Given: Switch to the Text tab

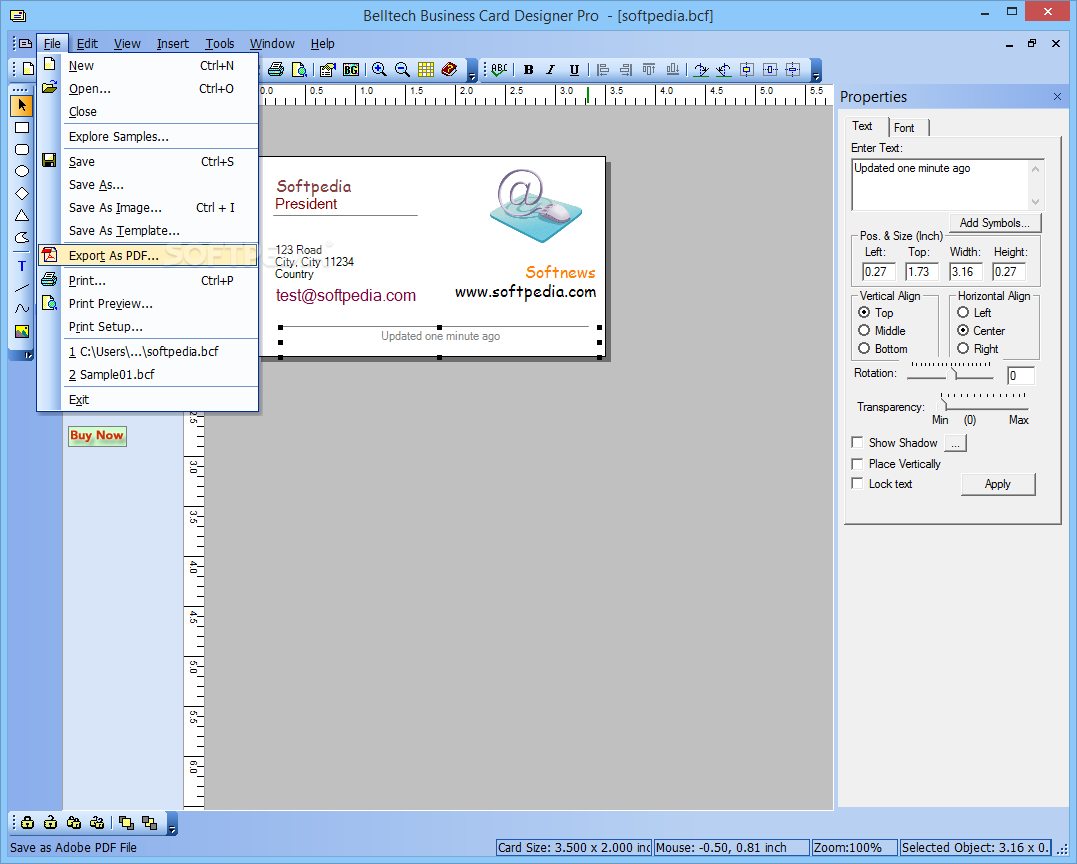Looking at the screenshot, I should [x=864, y=126].
